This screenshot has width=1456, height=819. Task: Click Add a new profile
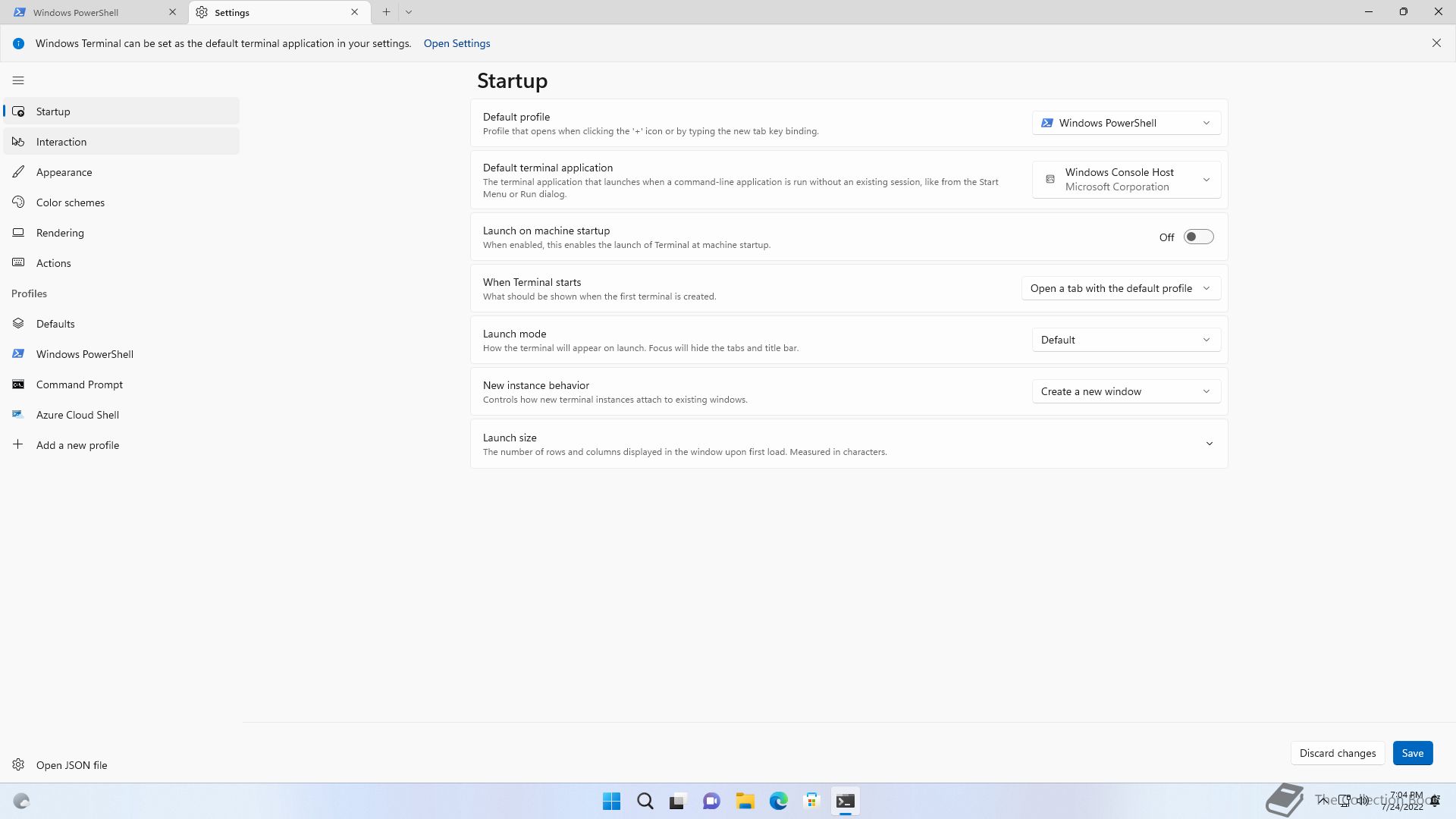click(x=121, y=445)
